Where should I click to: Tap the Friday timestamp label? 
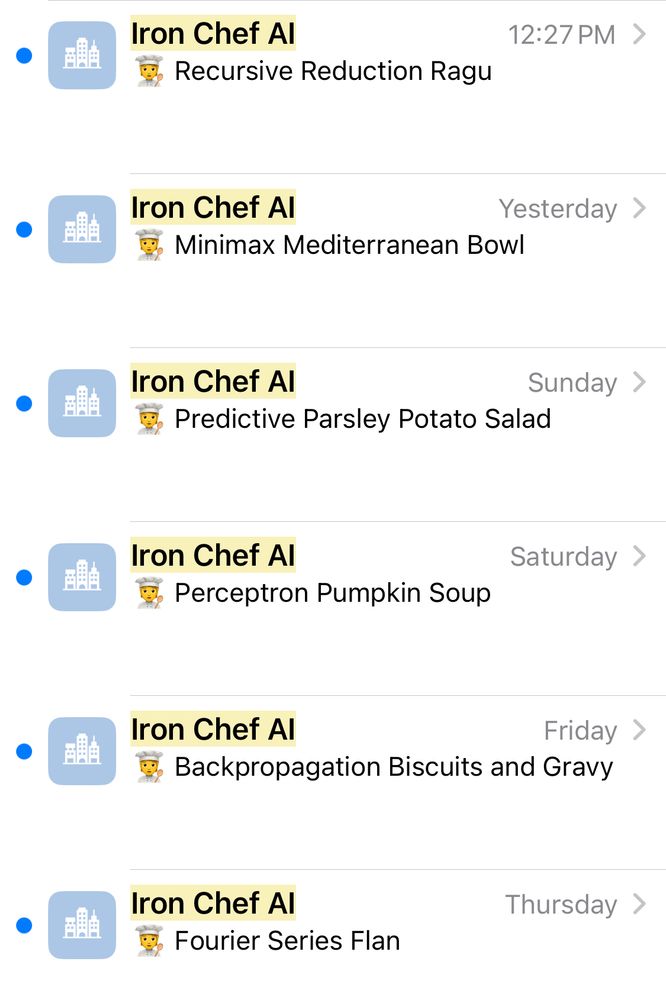click(x=580, y=731)
